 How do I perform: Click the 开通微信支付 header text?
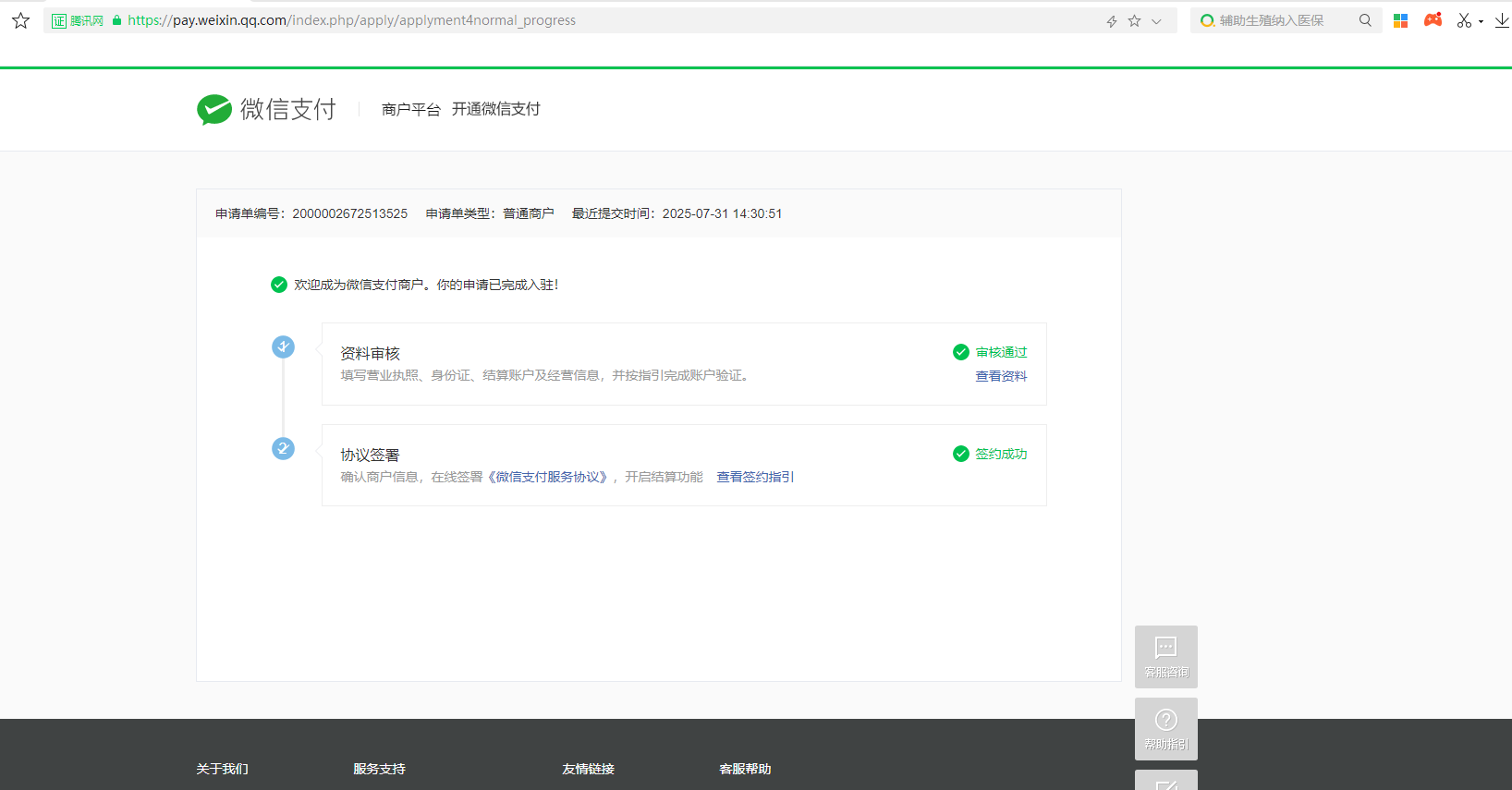click(496, 109)
